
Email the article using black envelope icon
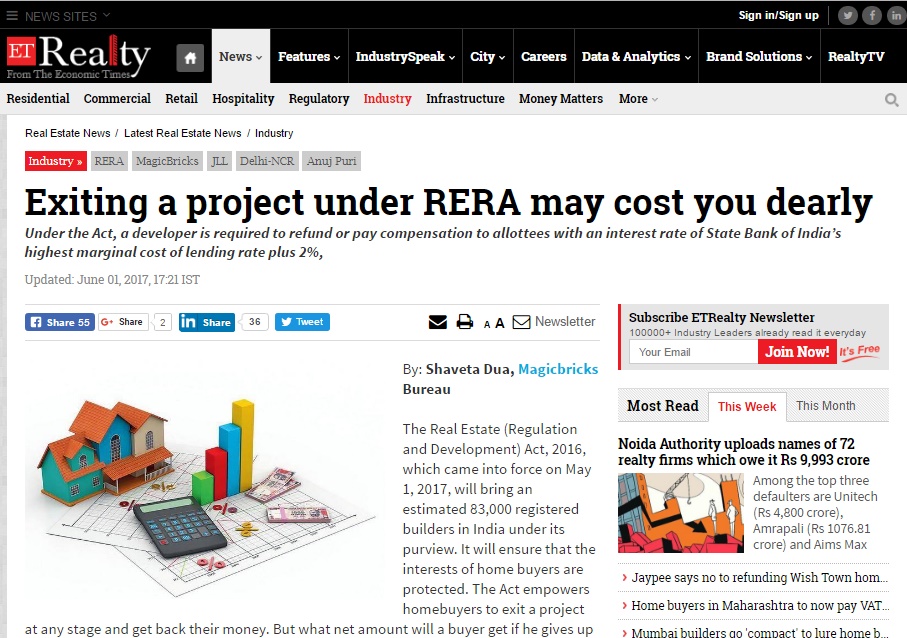point(438,322)
